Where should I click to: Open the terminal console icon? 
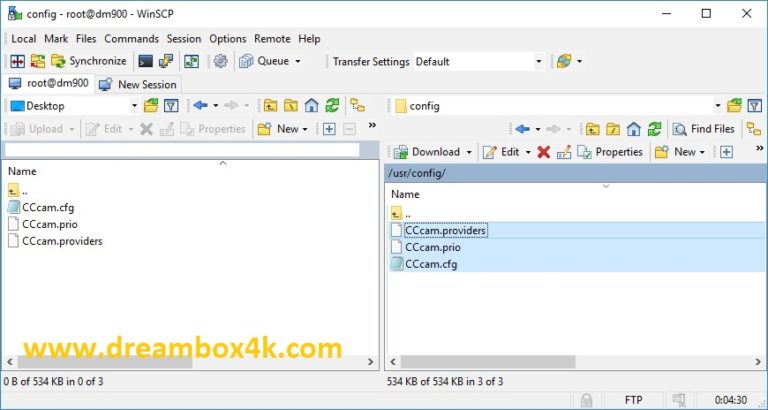pyautogui.click(x=145, y=61)
